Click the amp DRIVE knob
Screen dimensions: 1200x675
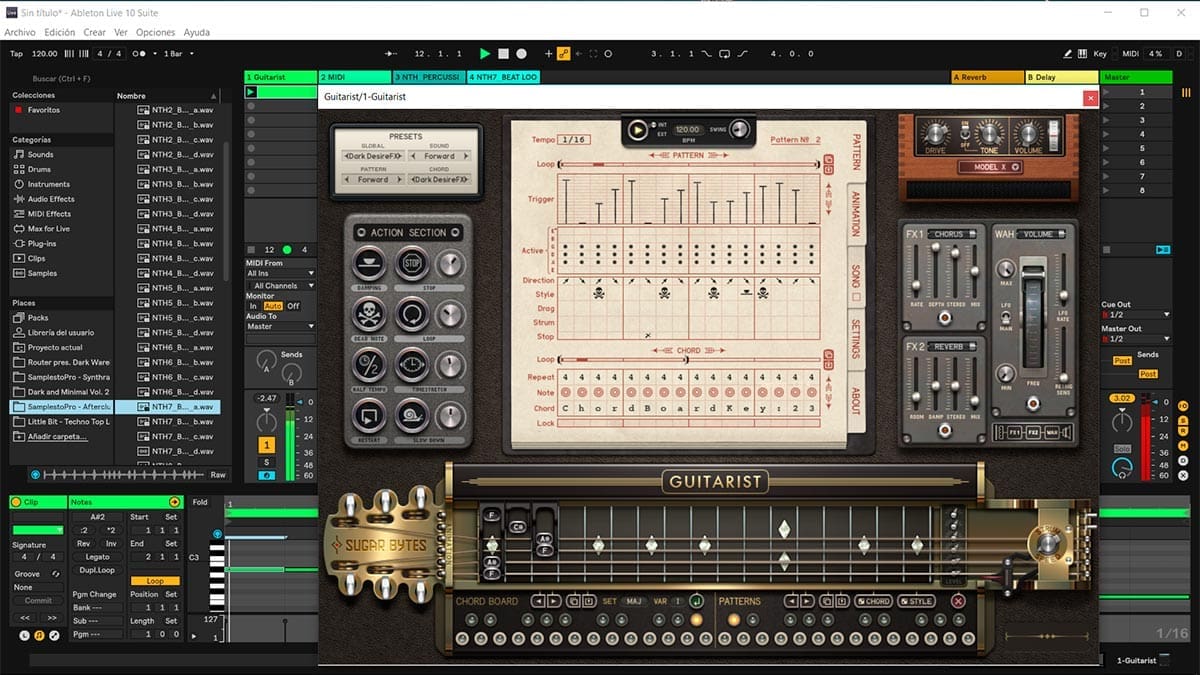935,134
